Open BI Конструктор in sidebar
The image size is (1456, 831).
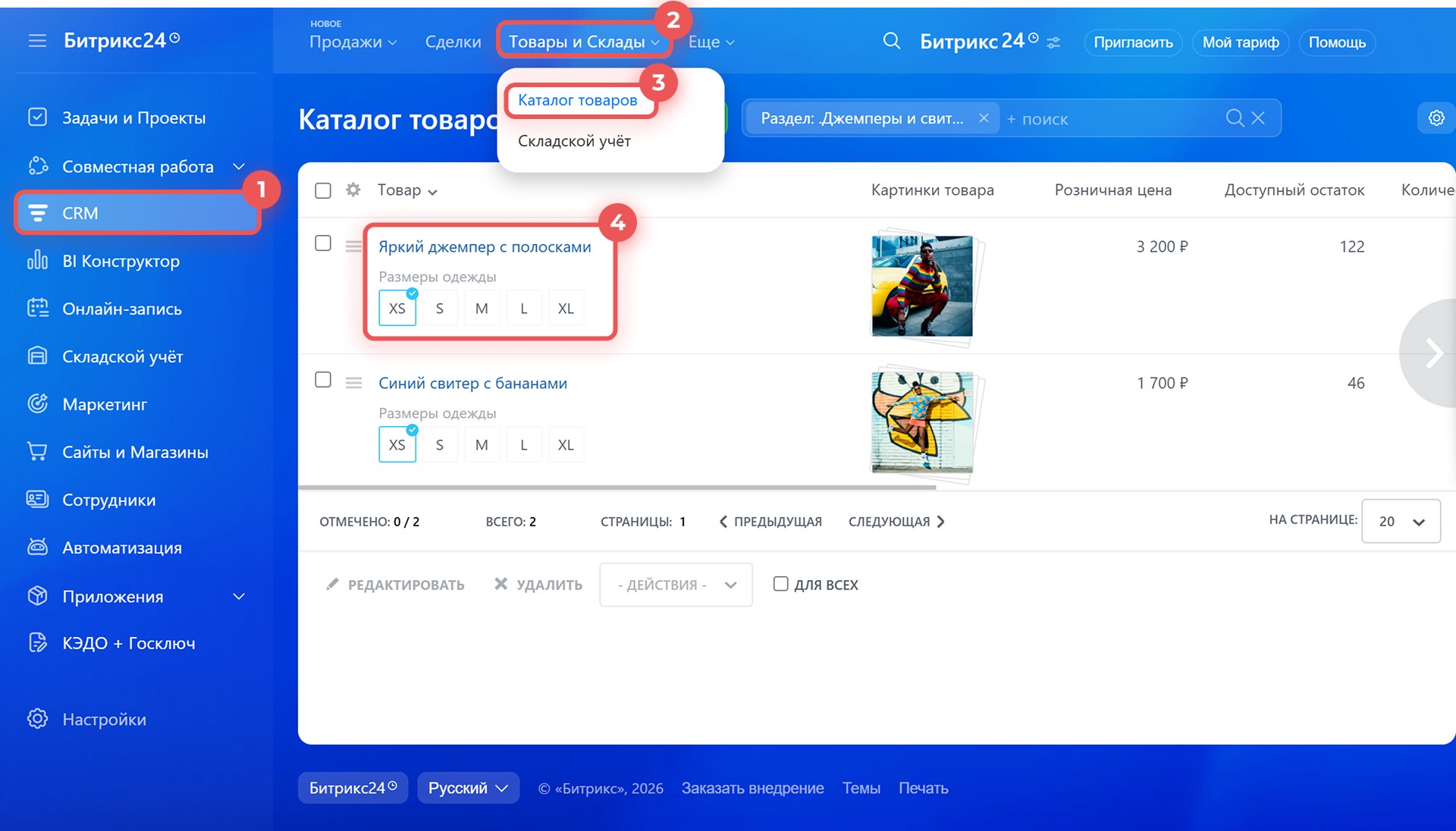[x=121, y=261]
